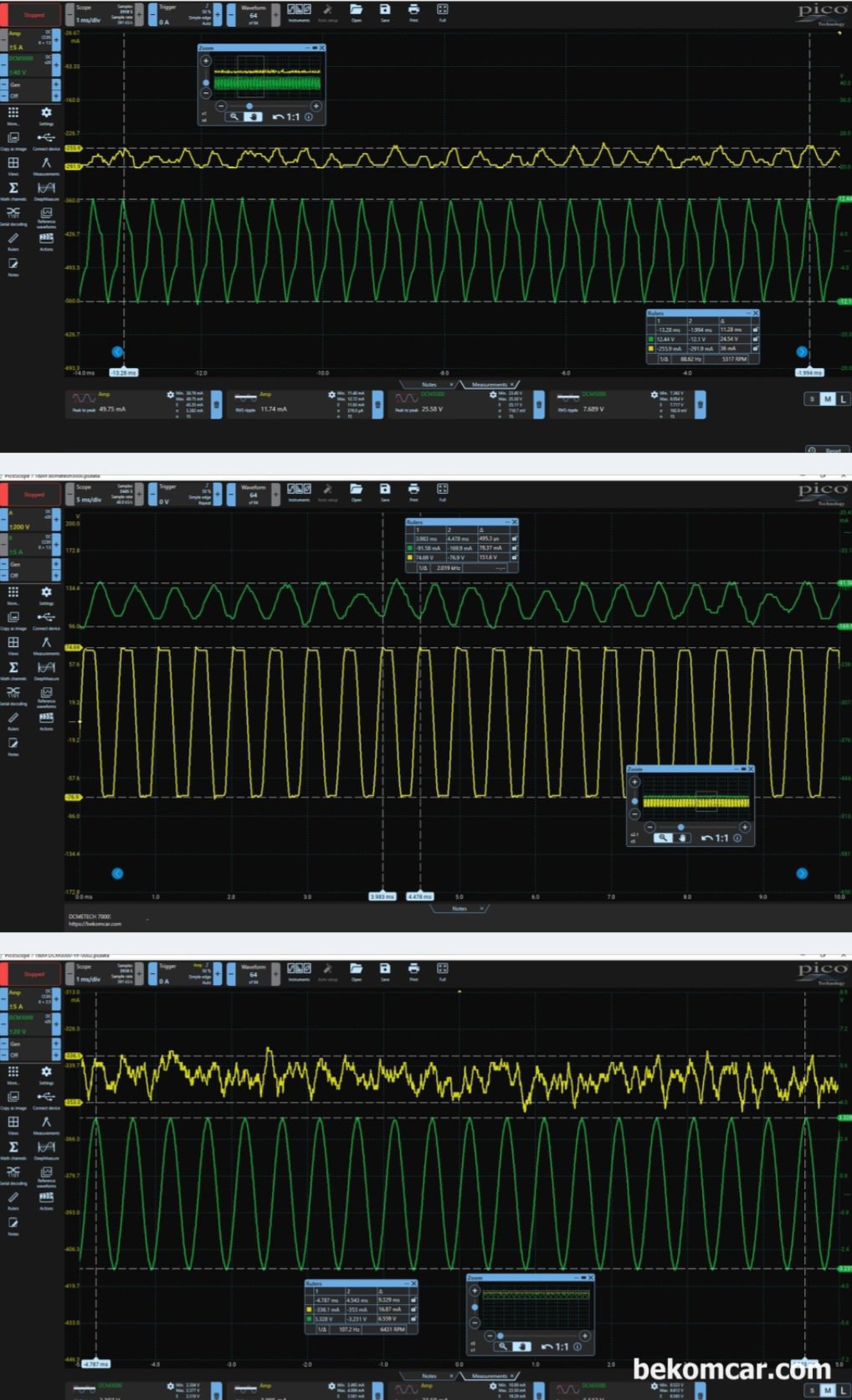The height and width of the screenshot is (1400, 852).
Task: Open Measurements caliper icon in top window
Action: point(46,162)
